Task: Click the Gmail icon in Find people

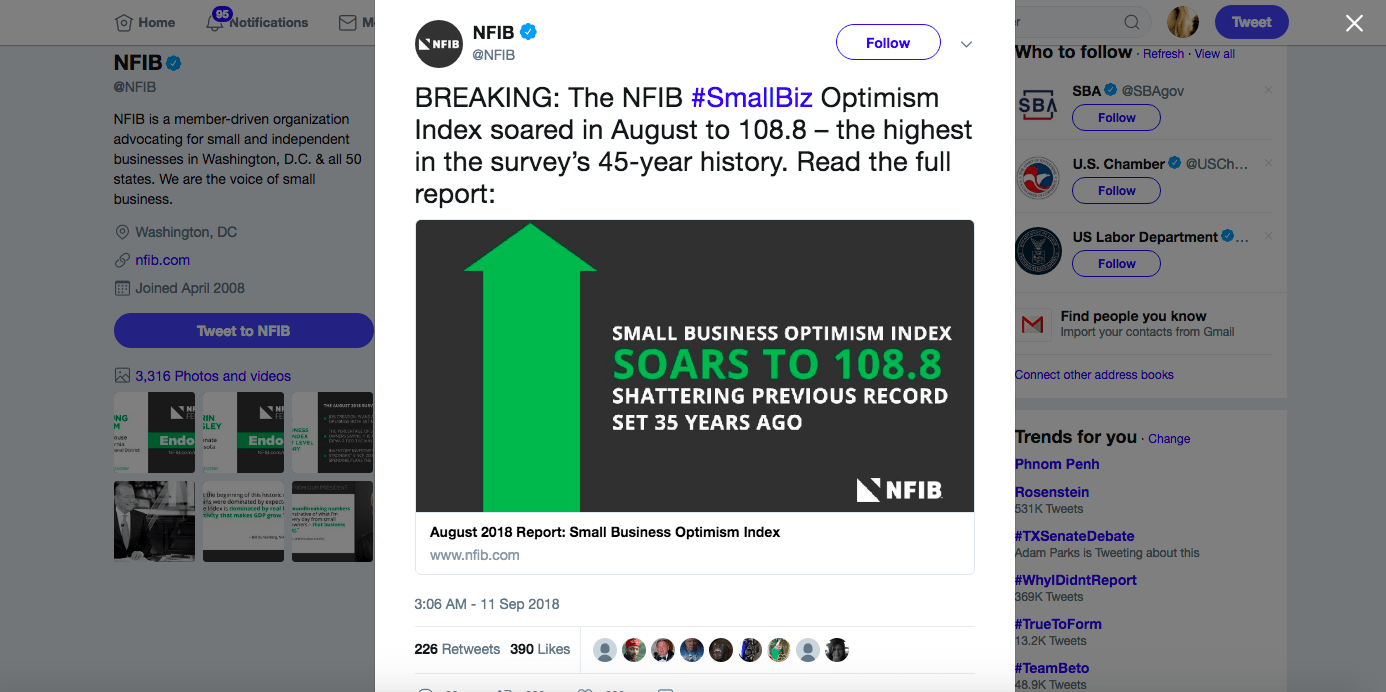Action: (x=1031, y=324)
